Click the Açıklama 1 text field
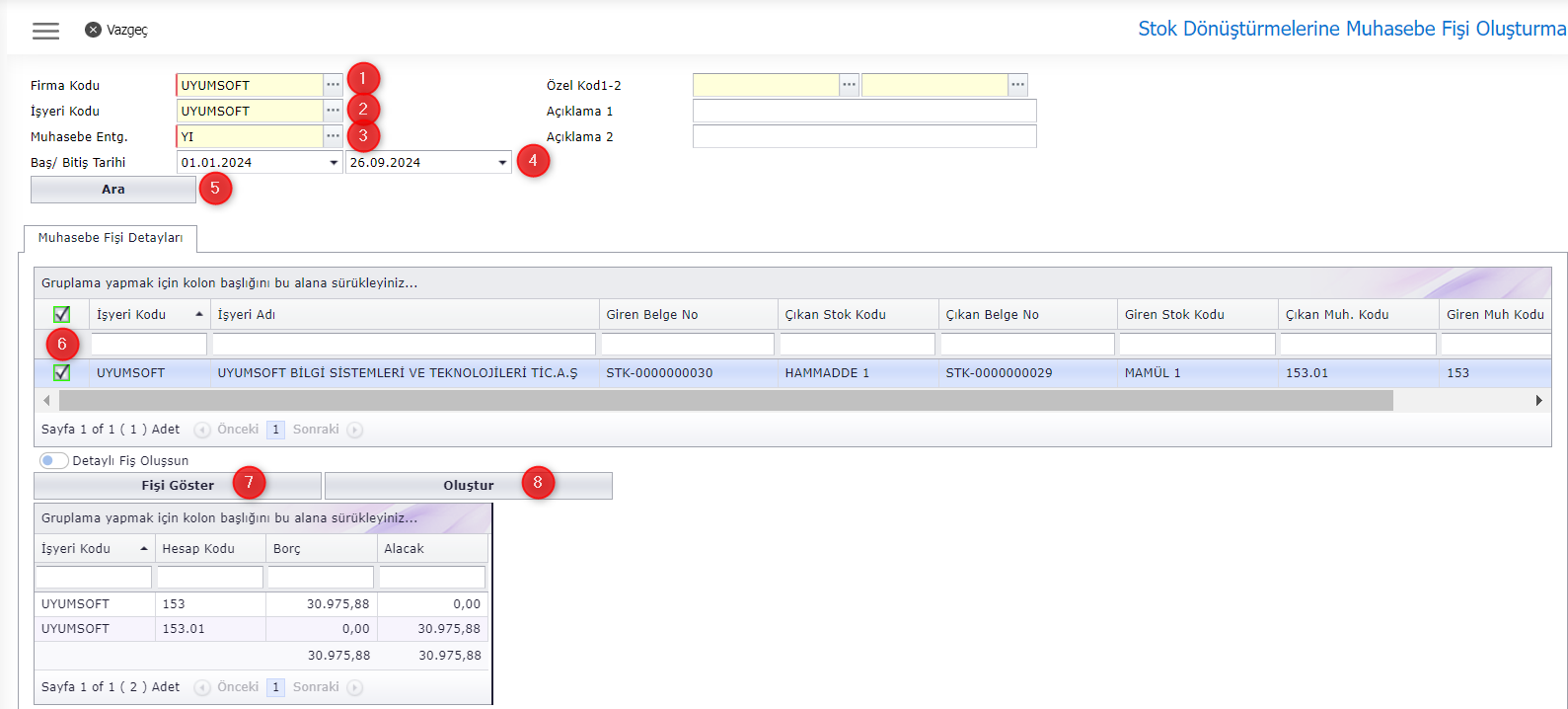1568x709 pixels. (864, 111)
